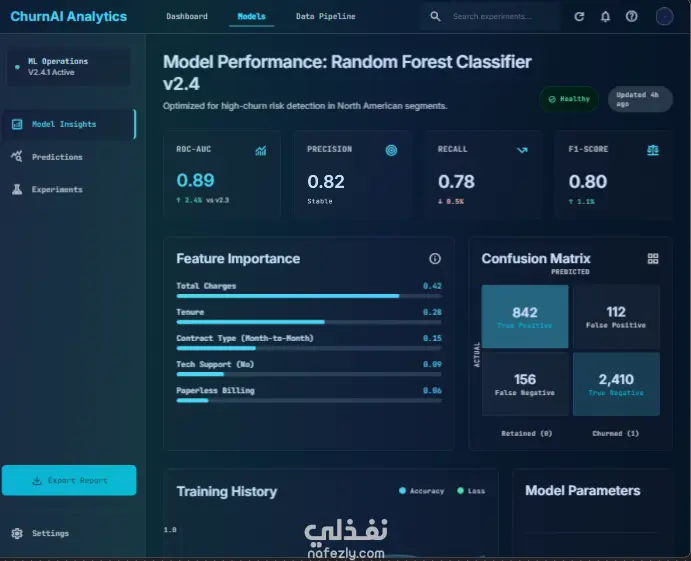Click the Model Insights sidebar icon
The image size is (691, 561).
17,124
